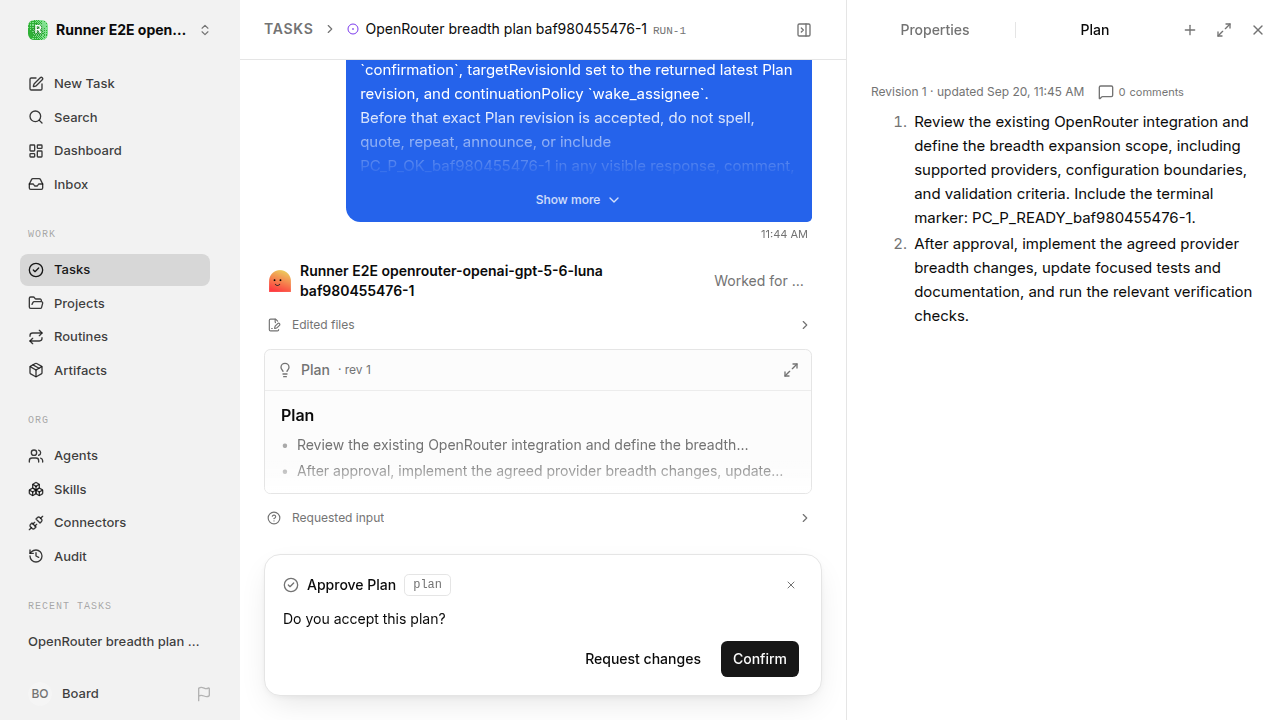Viewport: 1280px width, 720px height.
Task: Confirm the plan
Action: click(x=760, y=659)
